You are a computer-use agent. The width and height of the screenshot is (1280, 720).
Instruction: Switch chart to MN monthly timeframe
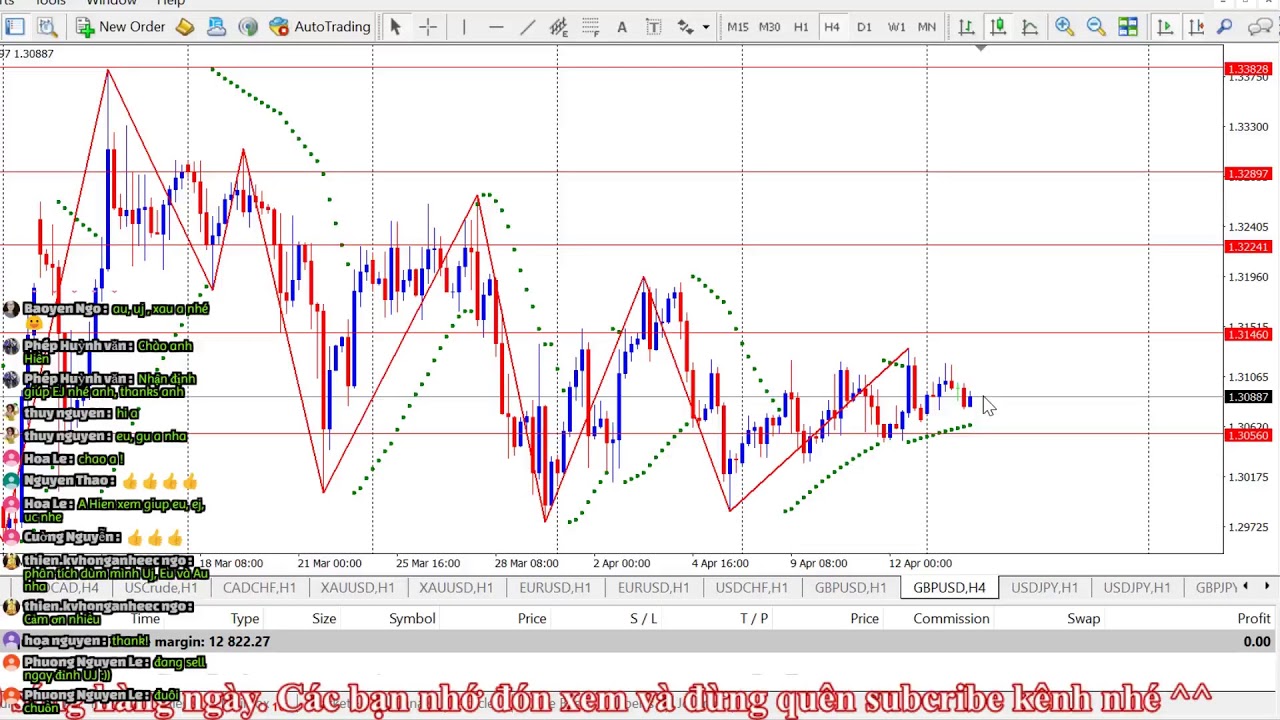[927, 27]
